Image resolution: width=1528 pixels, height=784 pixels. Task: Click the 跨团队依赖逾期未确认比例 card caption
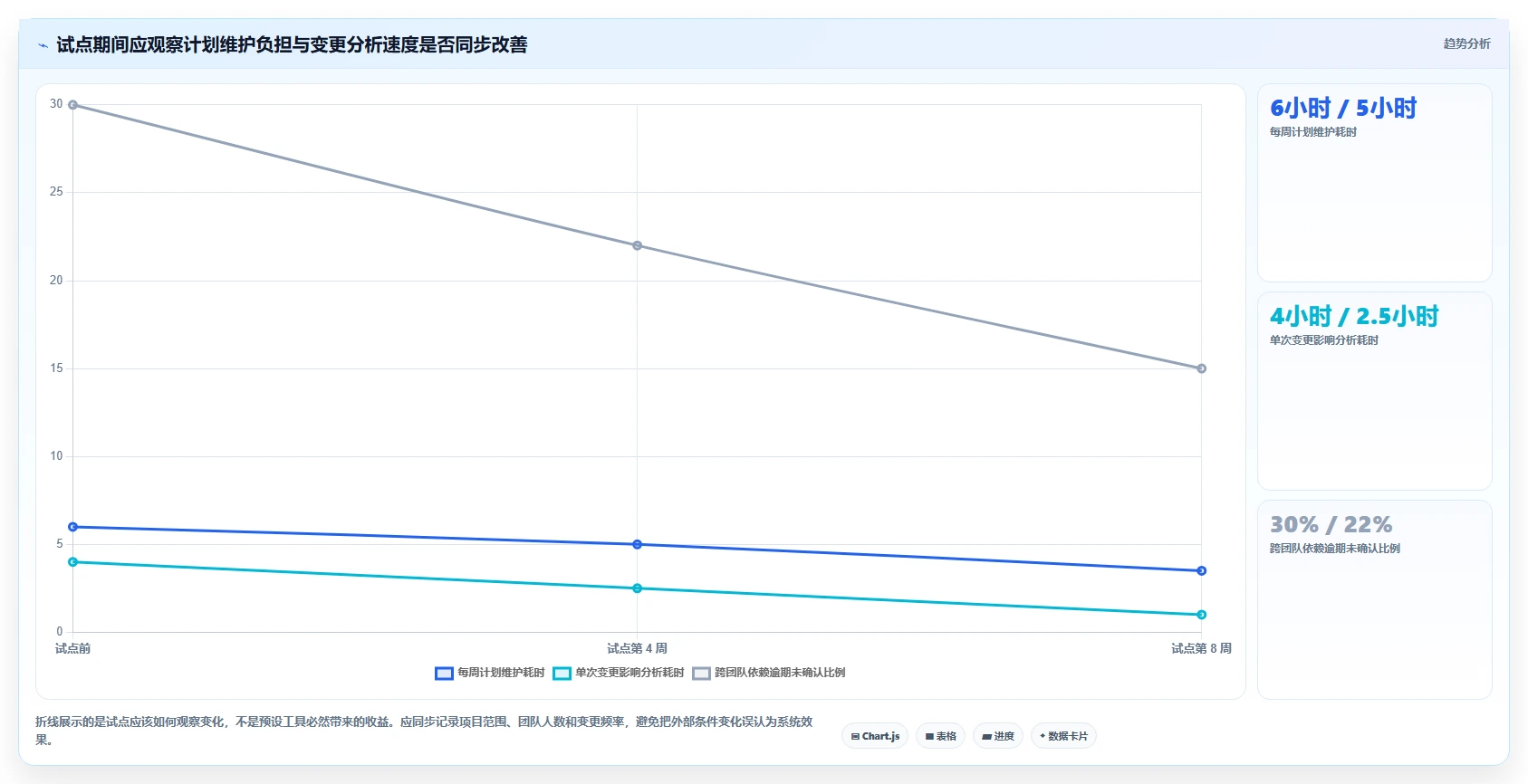(1335, 549)
